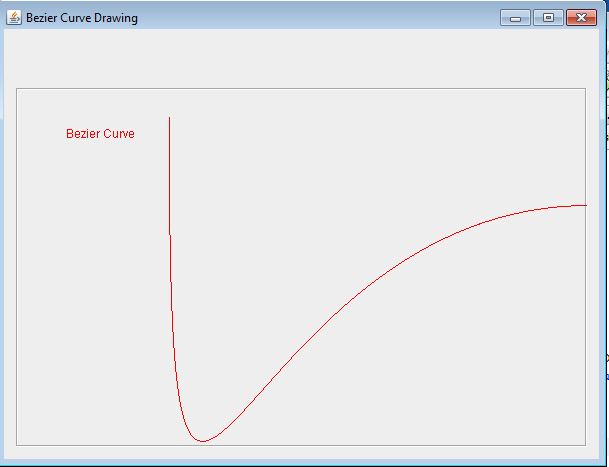Click the red "Bezier Curve" label
The width and height of the screenshot is (609, 467).
[100, 134]
